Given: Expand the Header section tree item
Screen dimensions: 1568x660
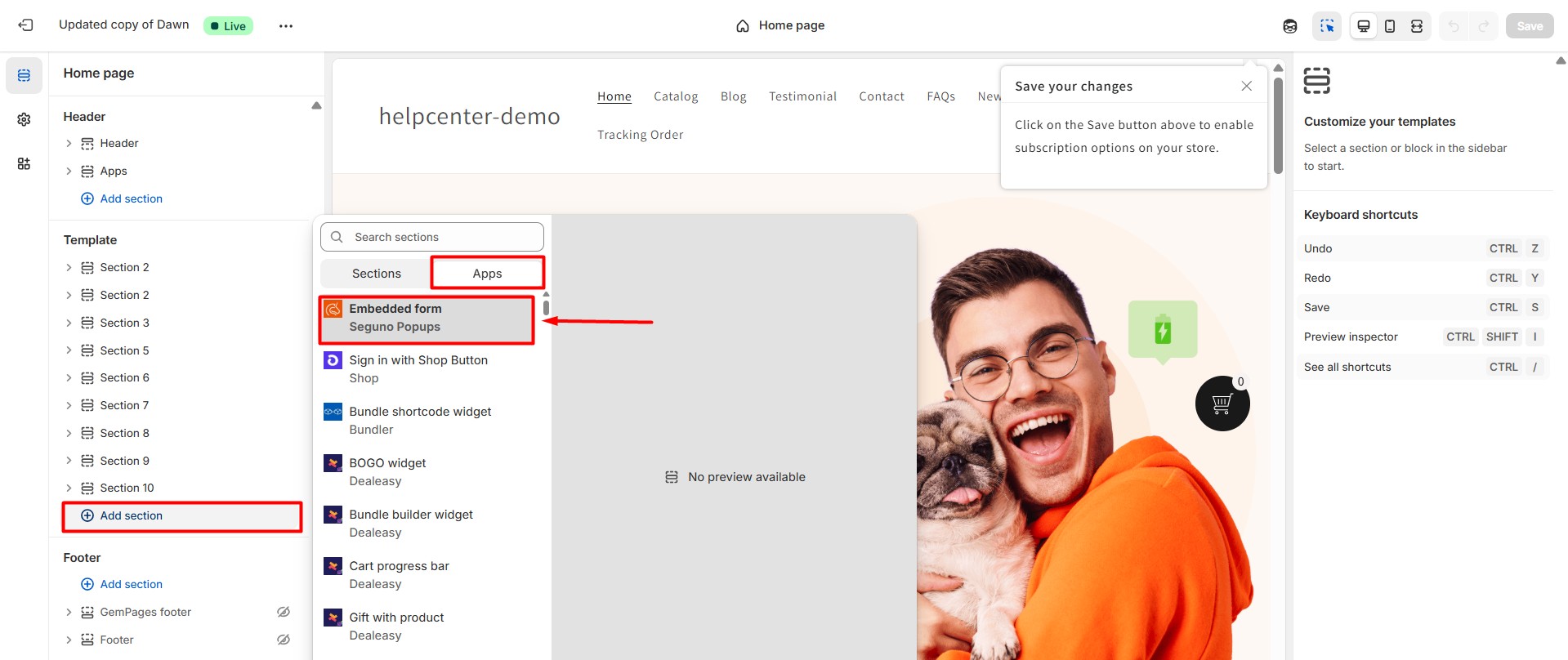Looking at the screenshot, I should [69, 144].
